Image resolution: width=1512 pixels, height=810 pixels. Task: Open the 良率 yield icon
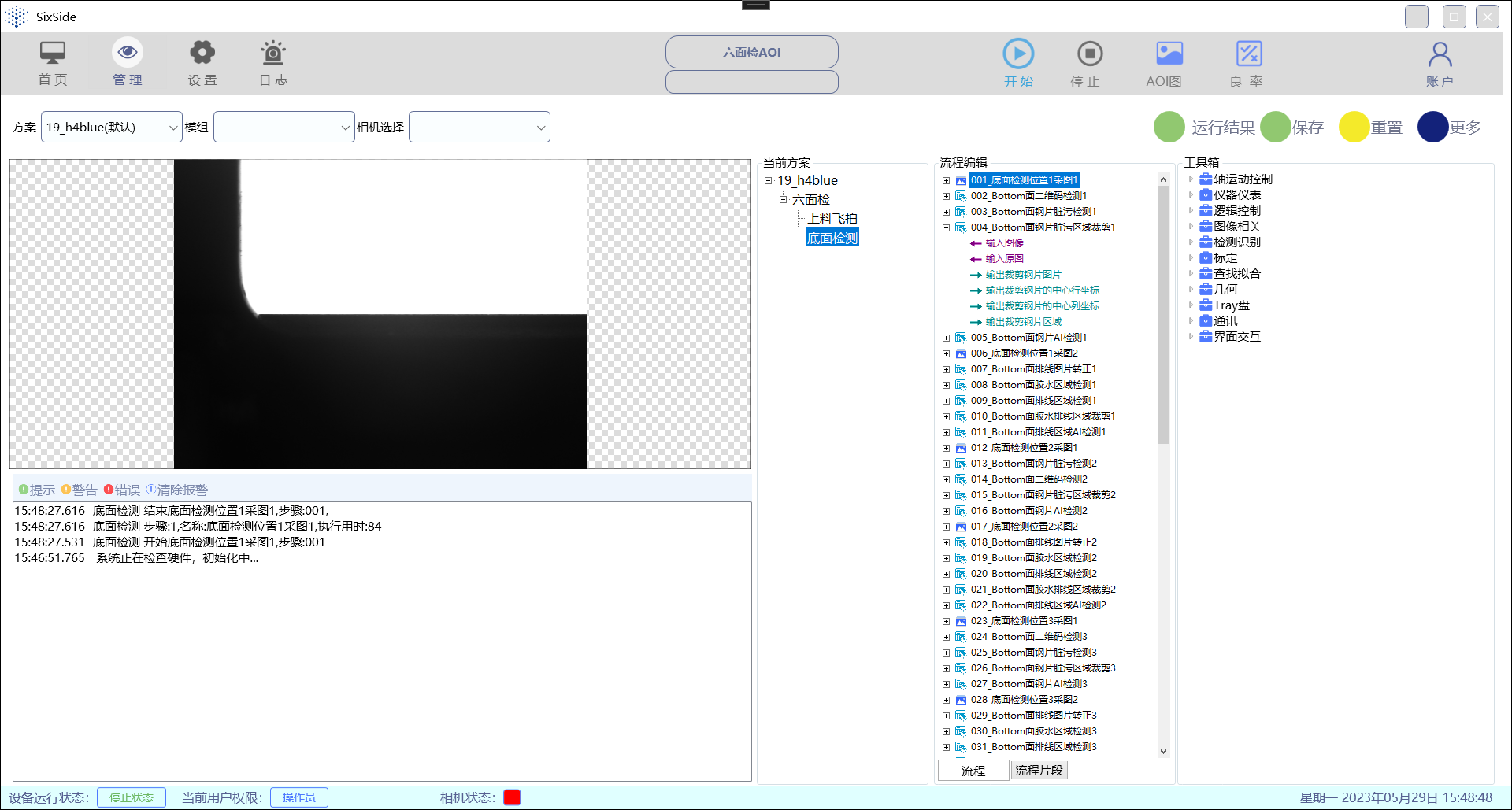tap(1249, 54)
